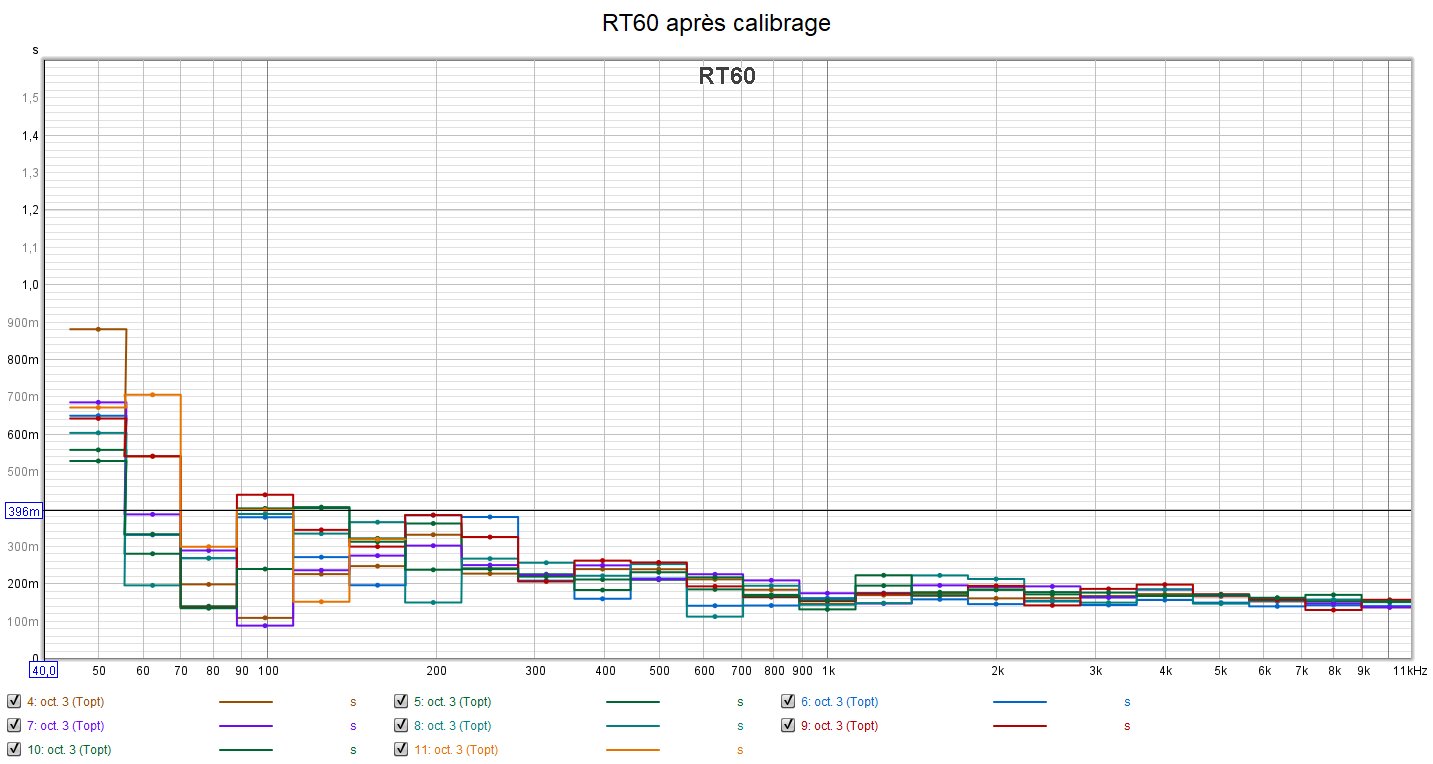Image resolution: width=1433 pixels, height=764 pixels.
Task: Click the 40,0 frequency axis start field
Action: 43,671
